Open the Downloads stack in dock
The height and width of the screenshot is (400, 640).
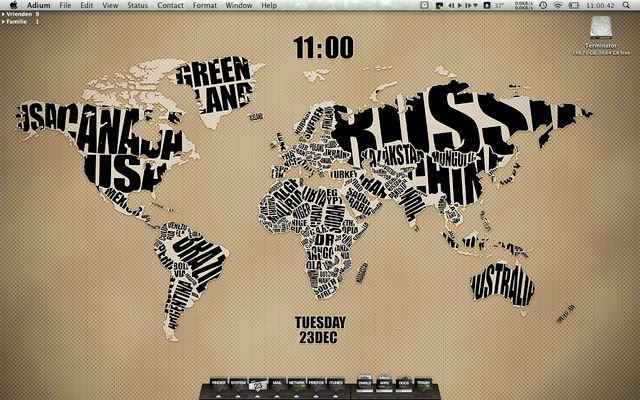[x=364, y=384]
